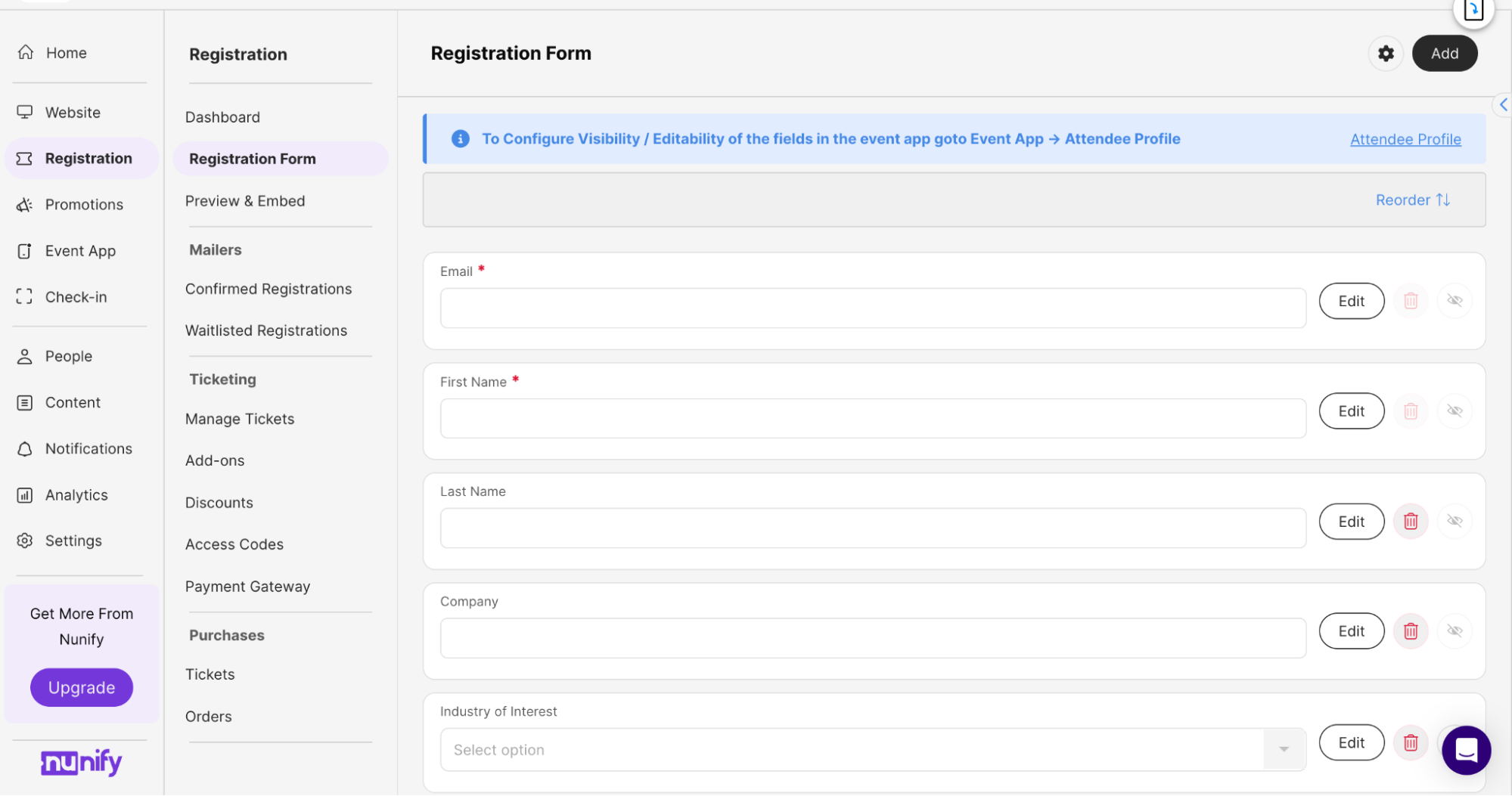Click the Upgrade button
This screenshot has width=1512, height=796.
point(82,687)
